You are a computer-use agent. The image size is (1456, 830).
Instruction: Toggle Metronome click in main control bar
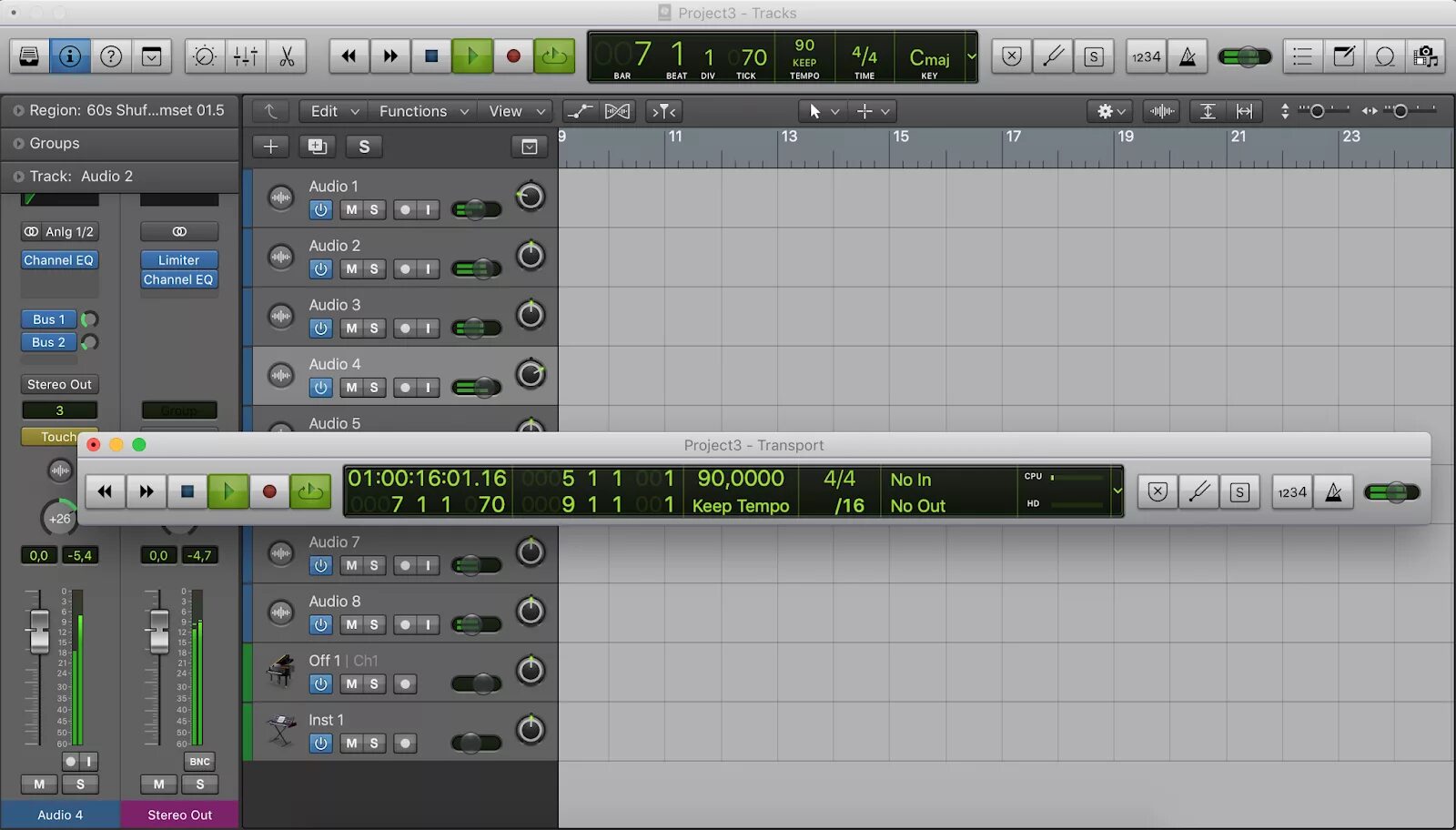point(1188,56)
